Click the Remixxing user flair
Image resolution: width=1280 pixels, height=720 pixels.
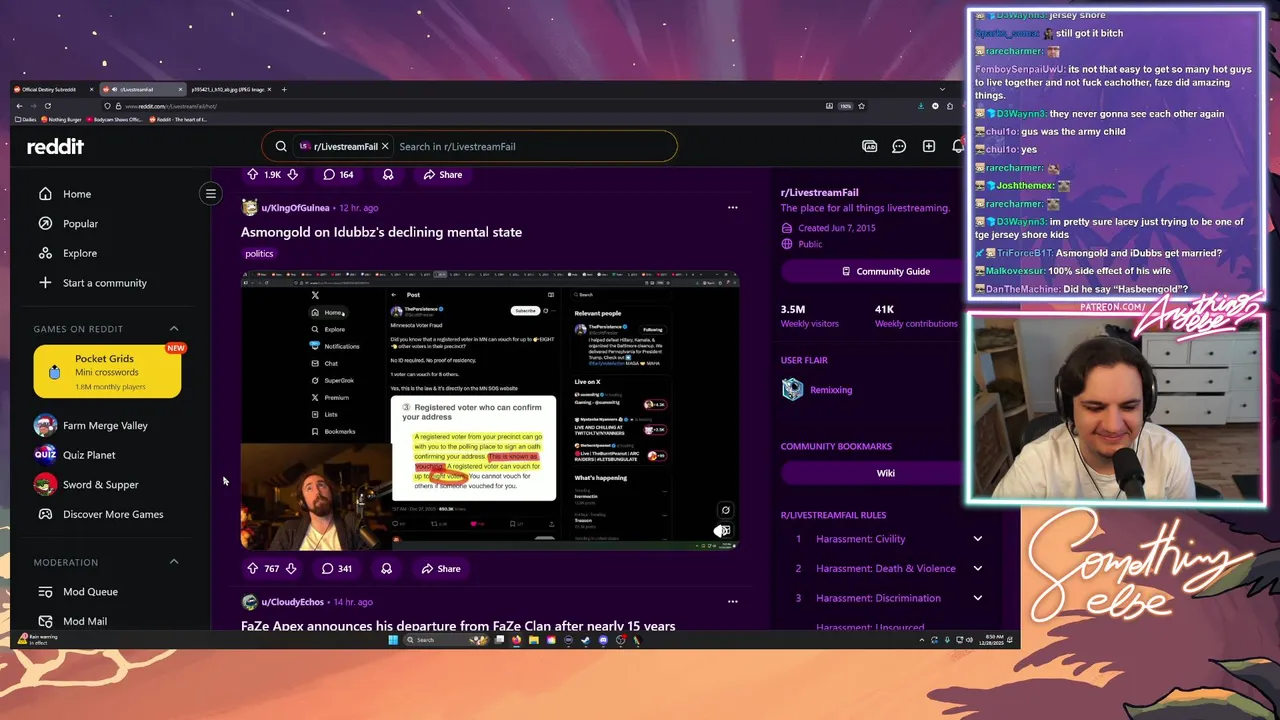[x=831, y=390]
